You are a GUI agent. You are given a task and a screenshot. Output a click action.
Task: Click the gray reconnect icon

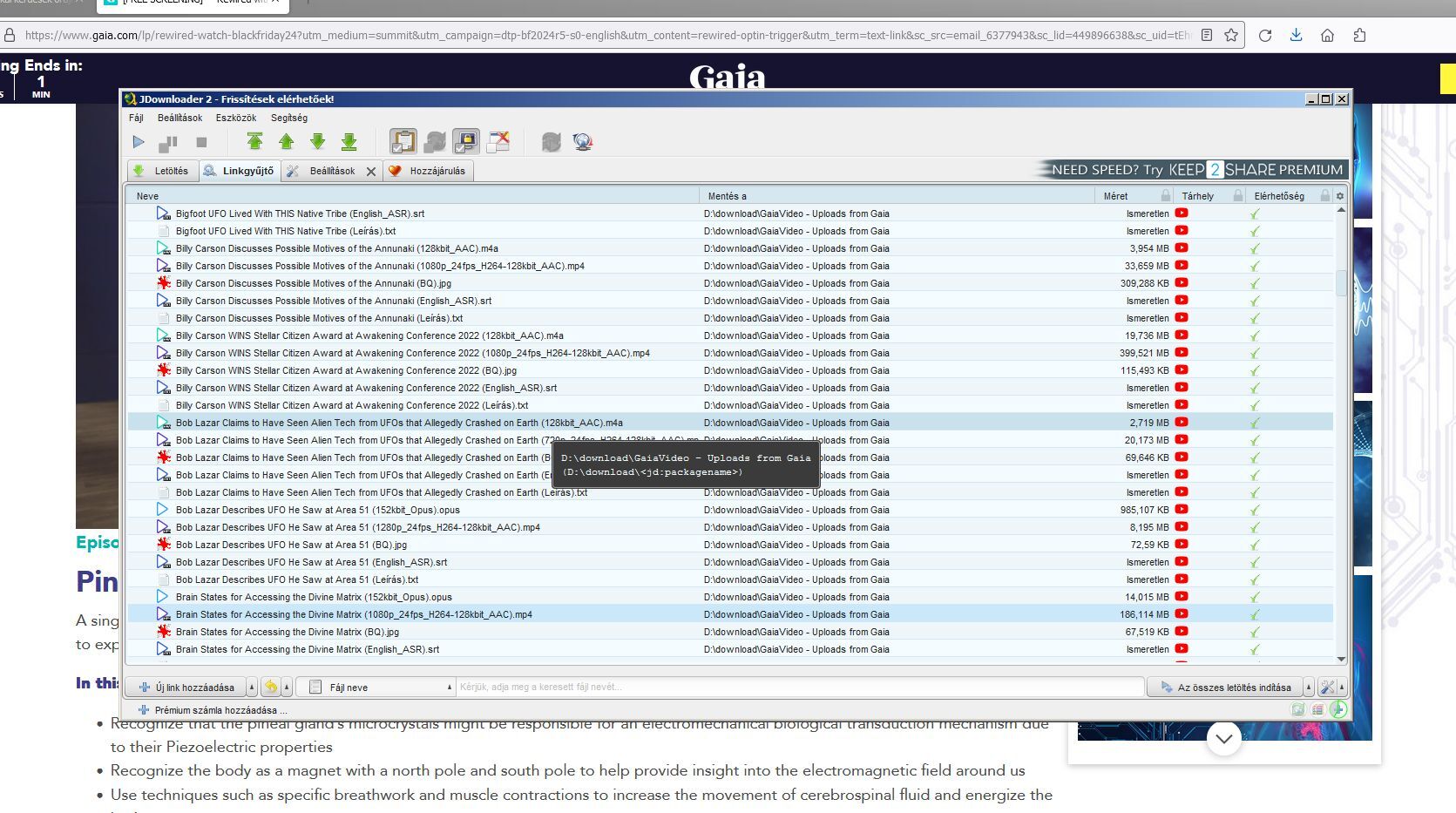click(551, 141)
